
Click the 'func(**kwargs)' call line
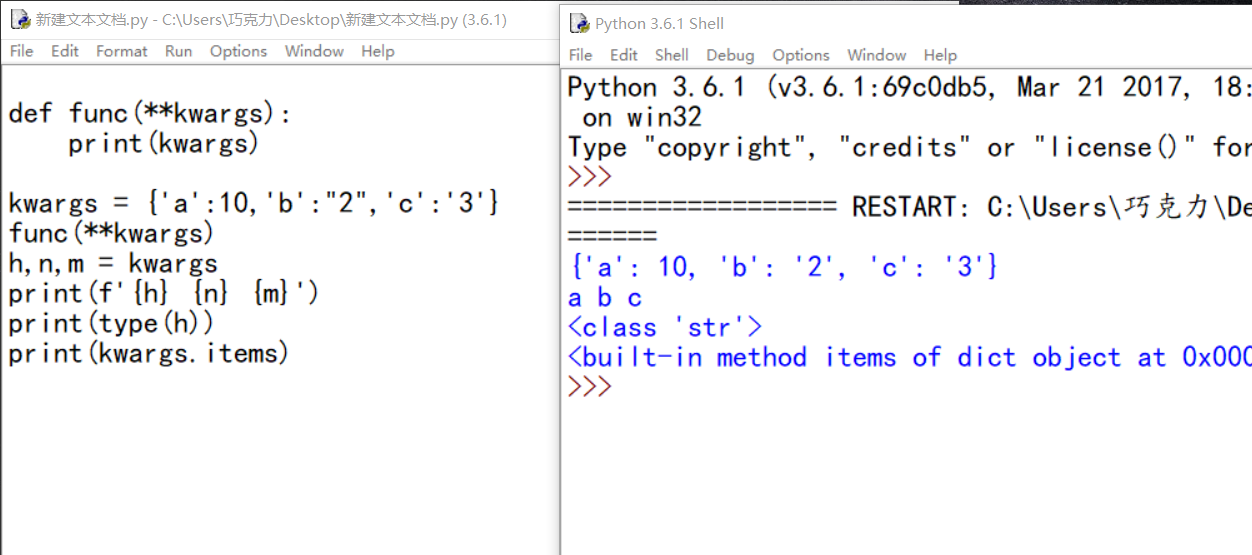click(111, 233)
